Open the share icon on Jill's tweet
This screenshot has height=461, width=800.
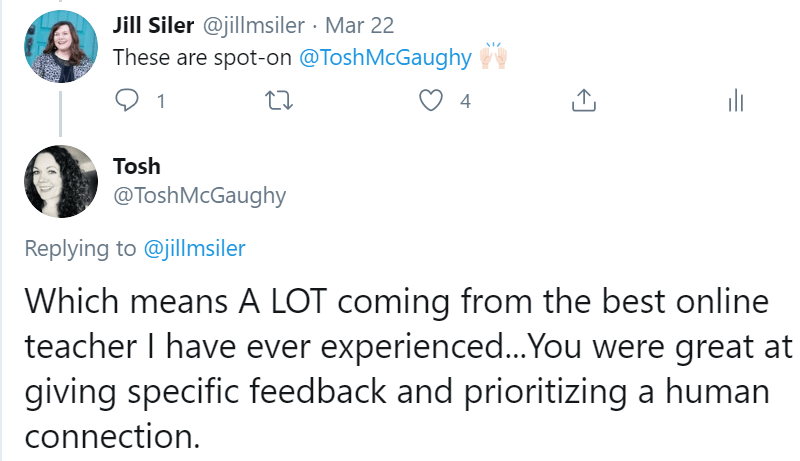[x=583, y=100]
